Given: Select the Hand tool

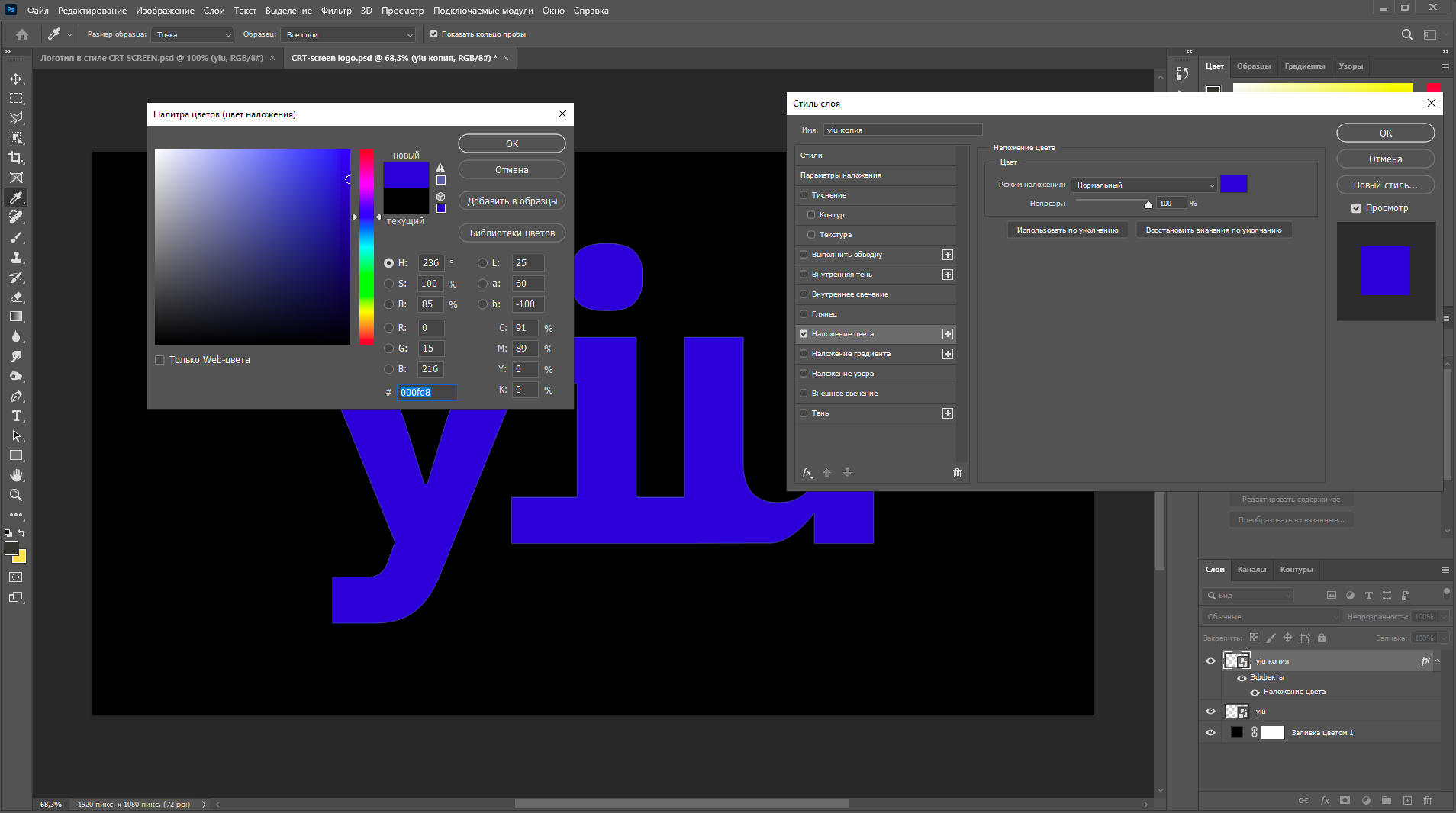Looking at the screenshot, I should point(16,475).
